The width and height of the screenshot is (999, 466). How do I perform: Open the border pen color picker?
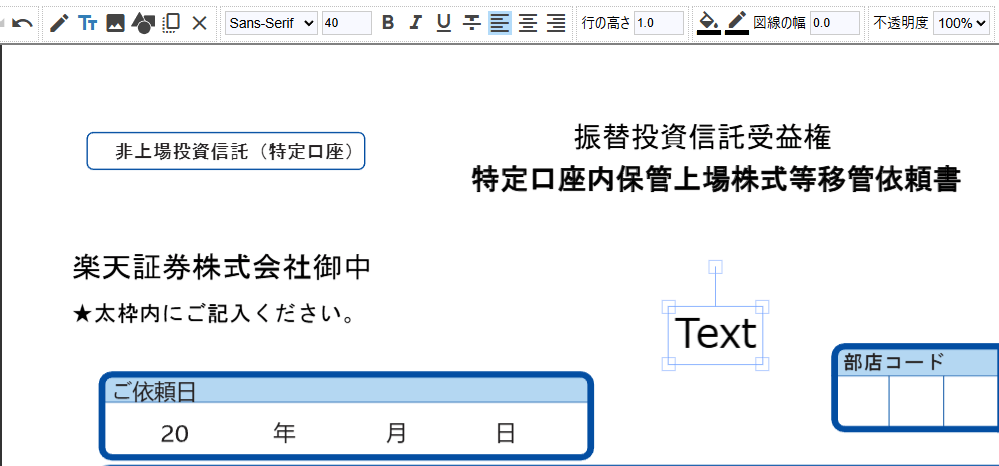click(737, 23)
